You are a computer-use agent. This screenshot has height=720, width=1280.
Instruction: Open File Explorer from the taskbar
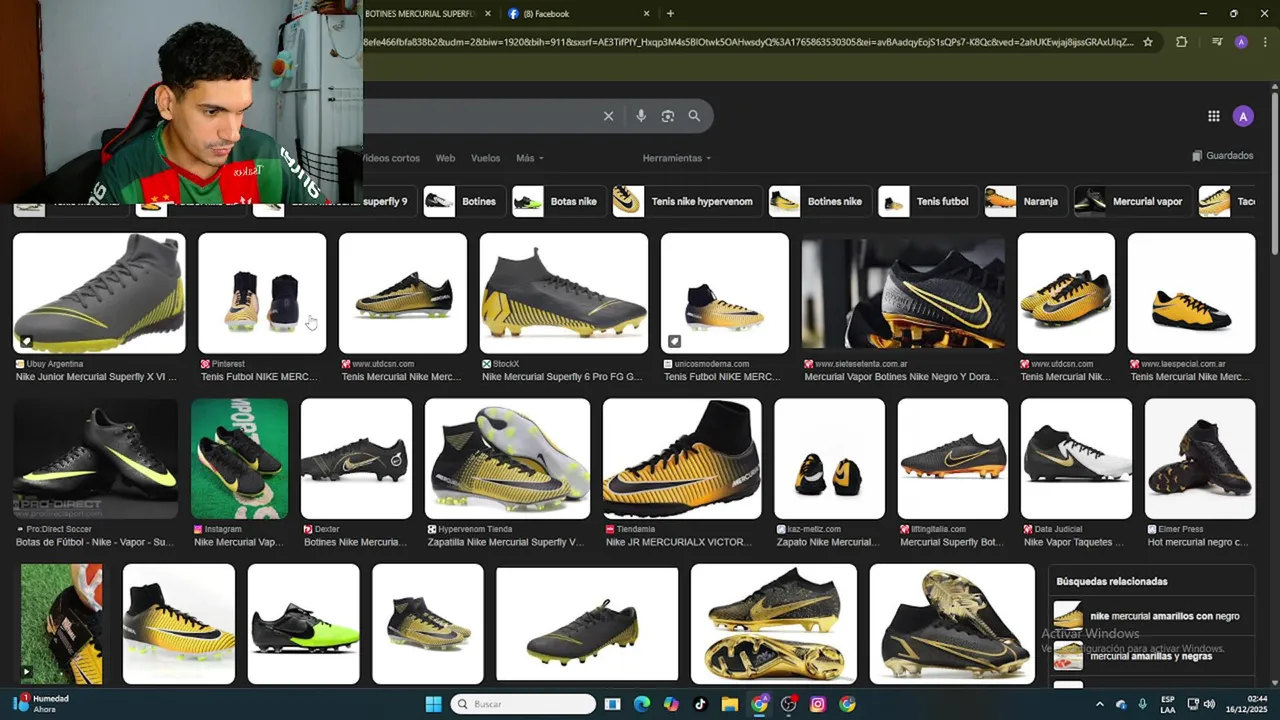pyautogui.click(x=729, y=704)
